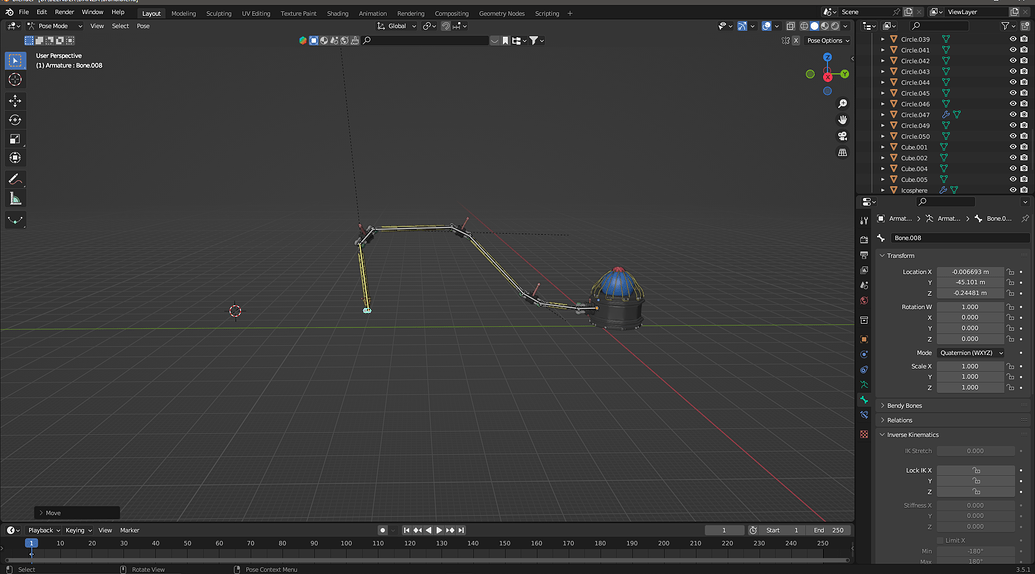1035x574 pixels.
Task: Open the Pose Mode dropdown
Action: click(x=54, y=26)
